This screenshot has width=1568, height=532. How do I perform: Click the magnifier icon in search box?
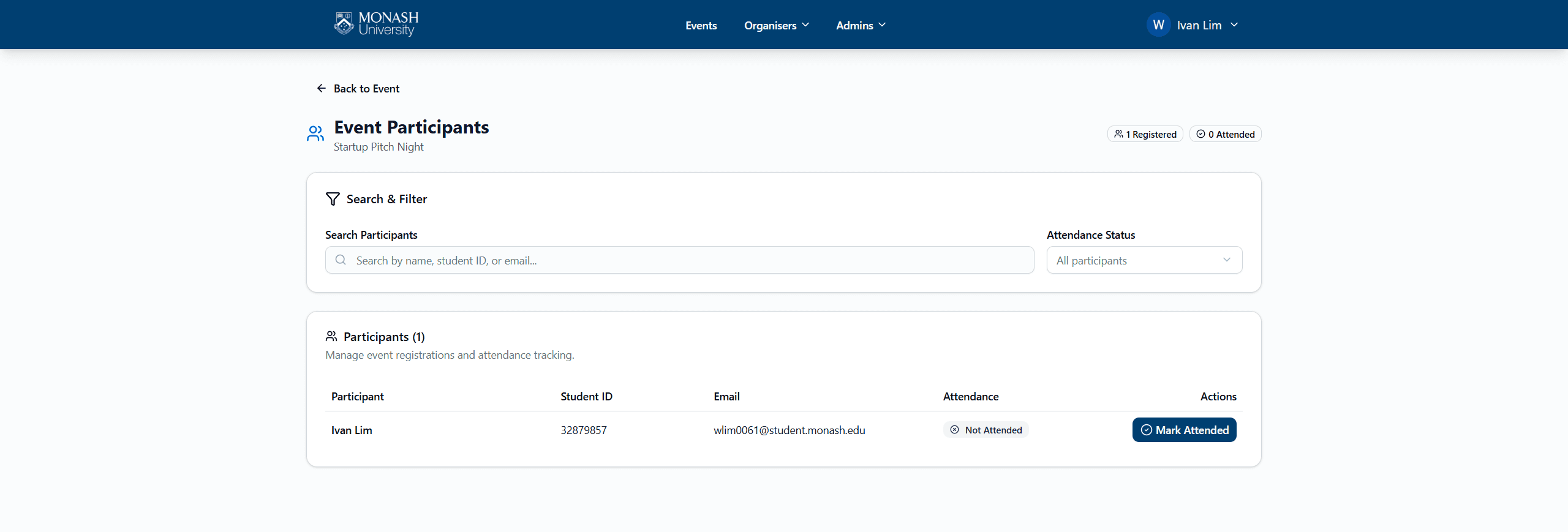click(341, 260)
